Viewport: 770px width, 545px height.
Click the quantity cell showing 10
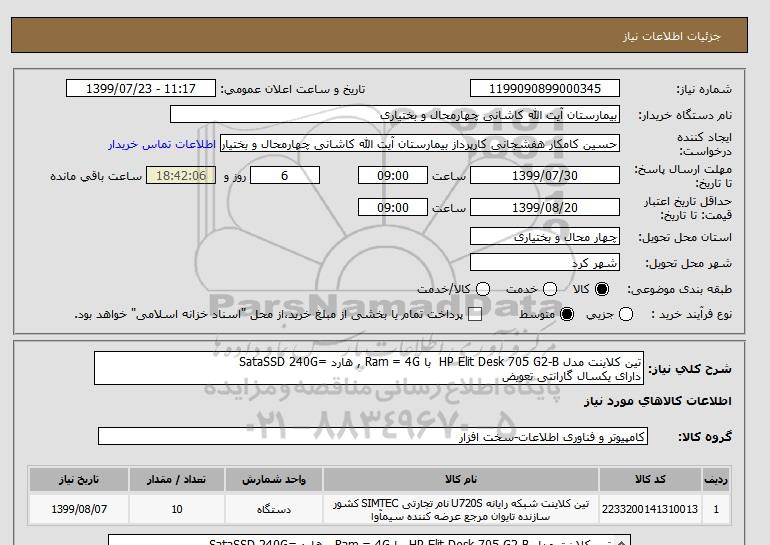click(177, 509)
